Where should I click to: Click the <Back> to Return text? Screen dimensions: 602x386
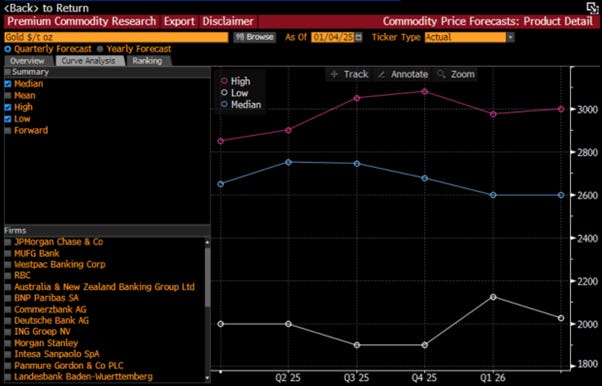coord(46,8)
